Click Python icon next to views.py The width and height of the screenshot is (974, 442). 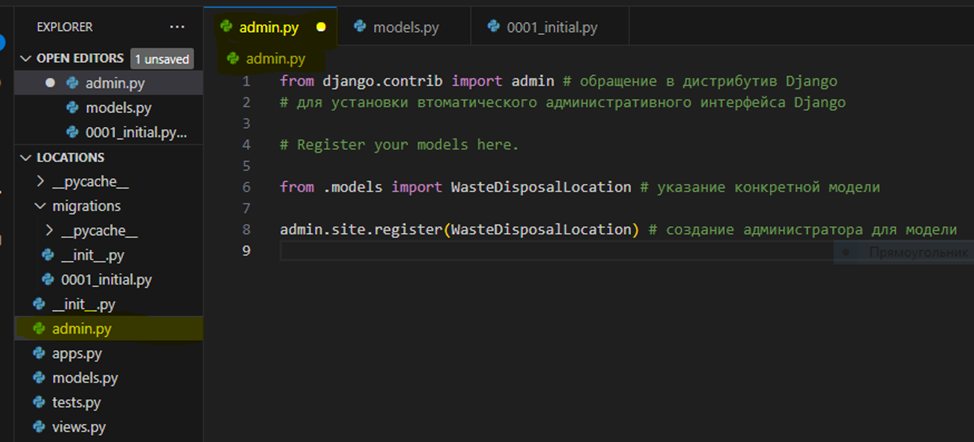coord(39,427)
